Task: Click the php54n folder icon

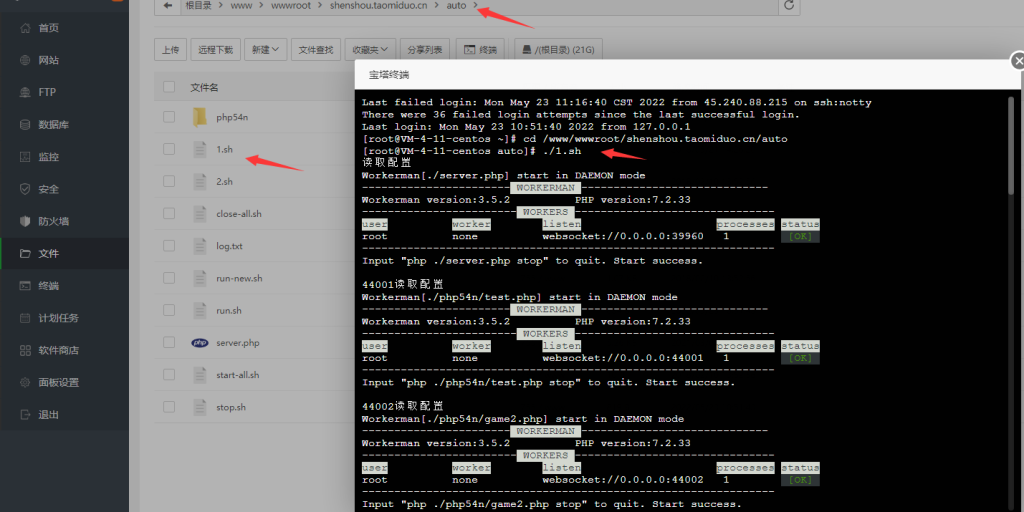Action: (x=199, y=117)
